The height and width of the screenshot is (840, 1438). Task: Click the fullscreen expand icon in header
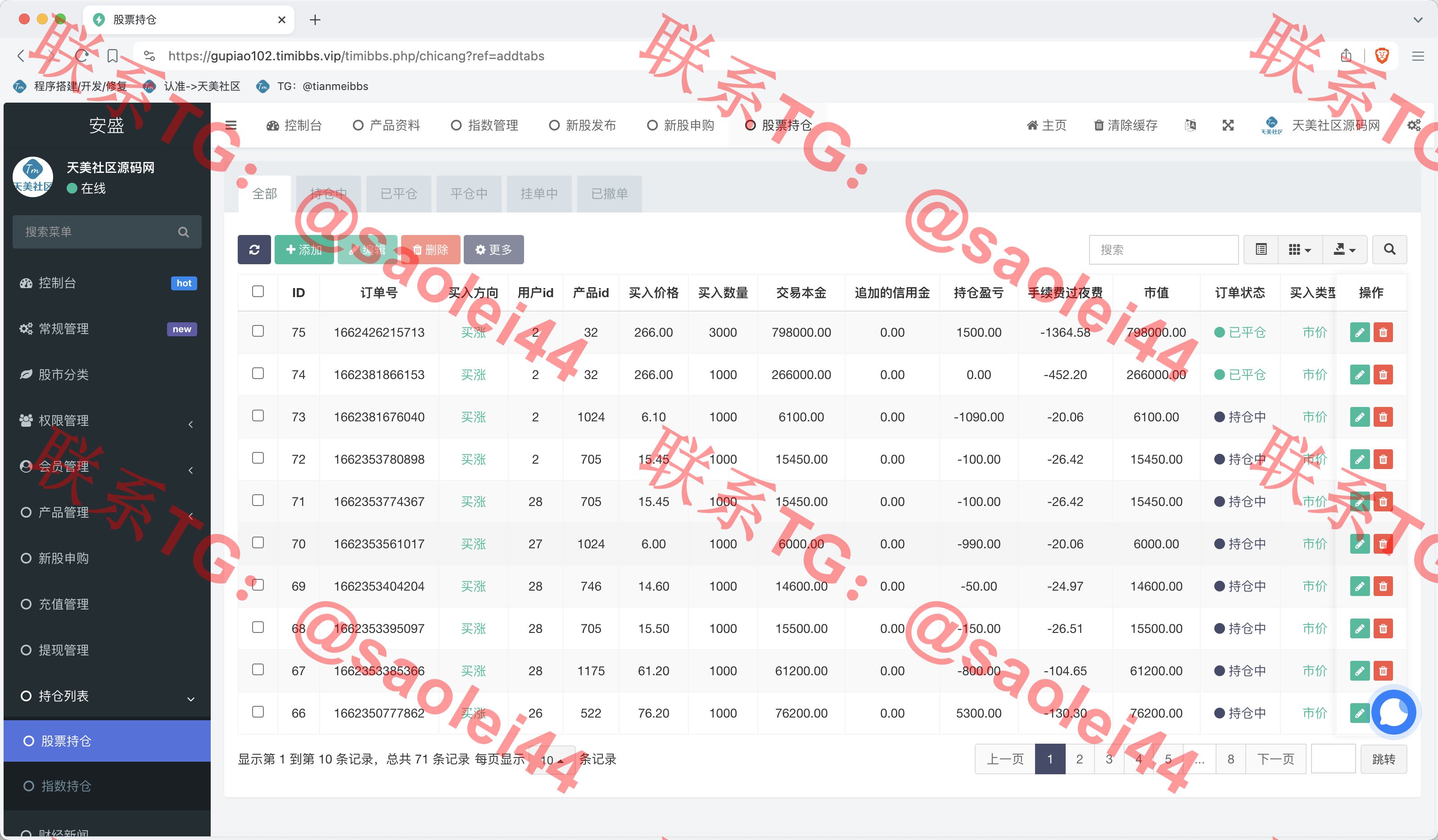tap(1228, 125)
